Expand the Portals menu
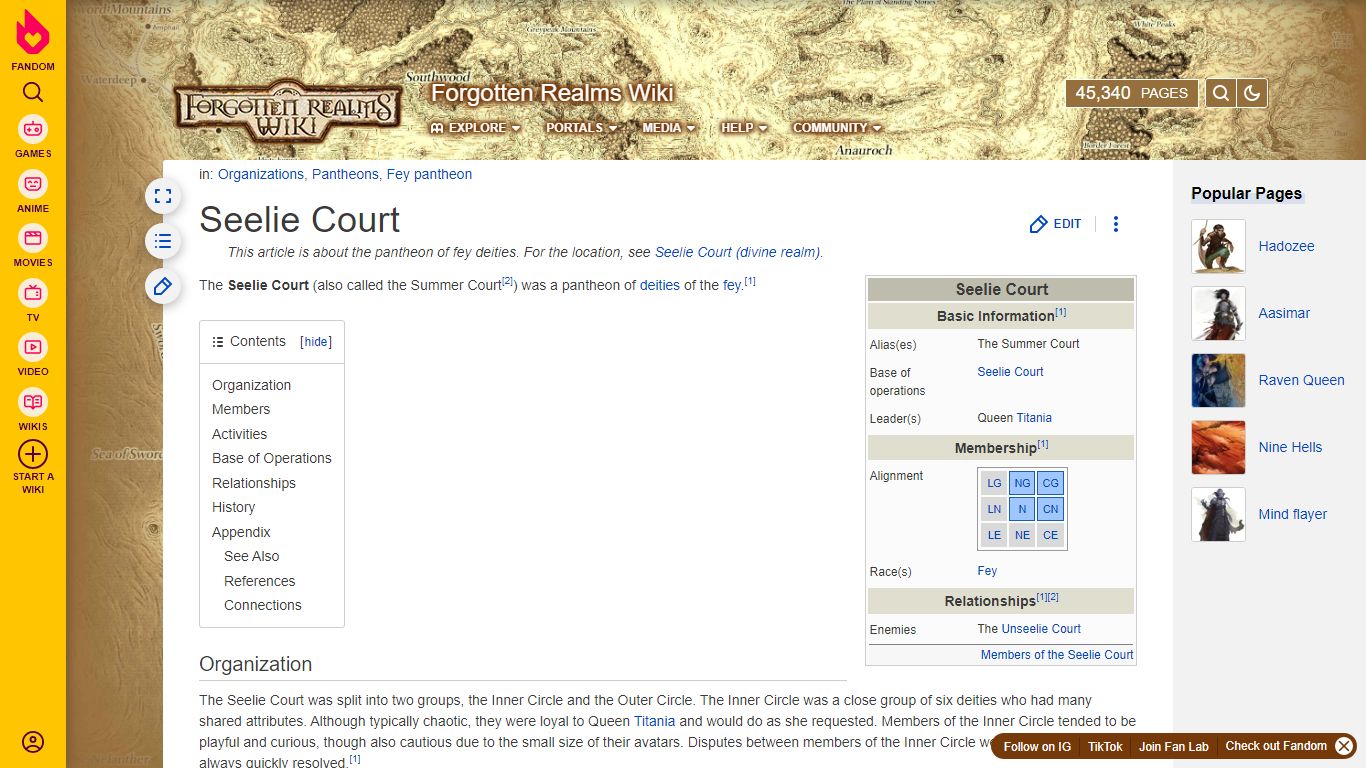The height and width of the screenshot is (768, 1366). (x=581, y=128)
